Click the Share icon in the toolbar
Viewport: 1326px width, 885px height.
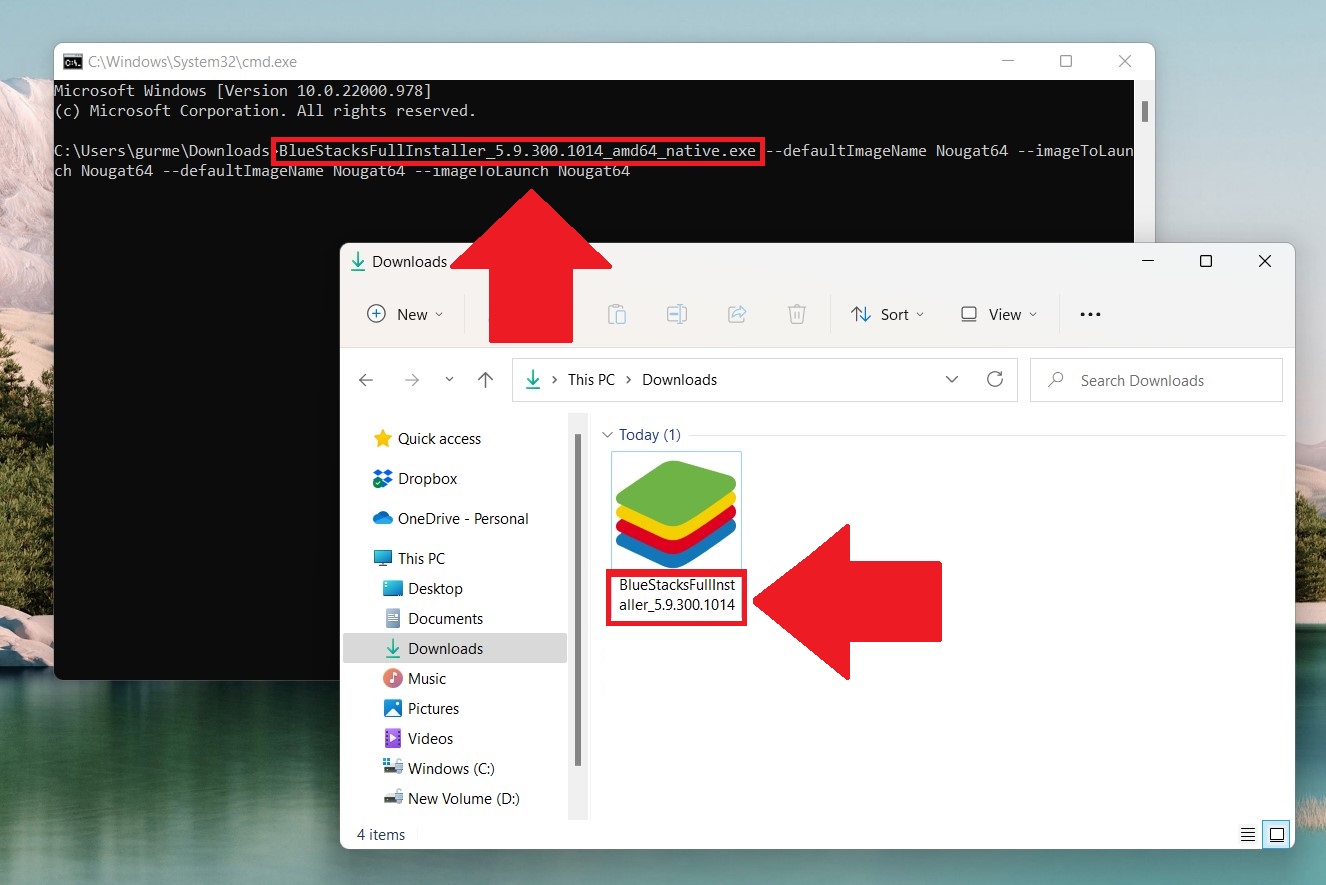(x=737, y=314)
